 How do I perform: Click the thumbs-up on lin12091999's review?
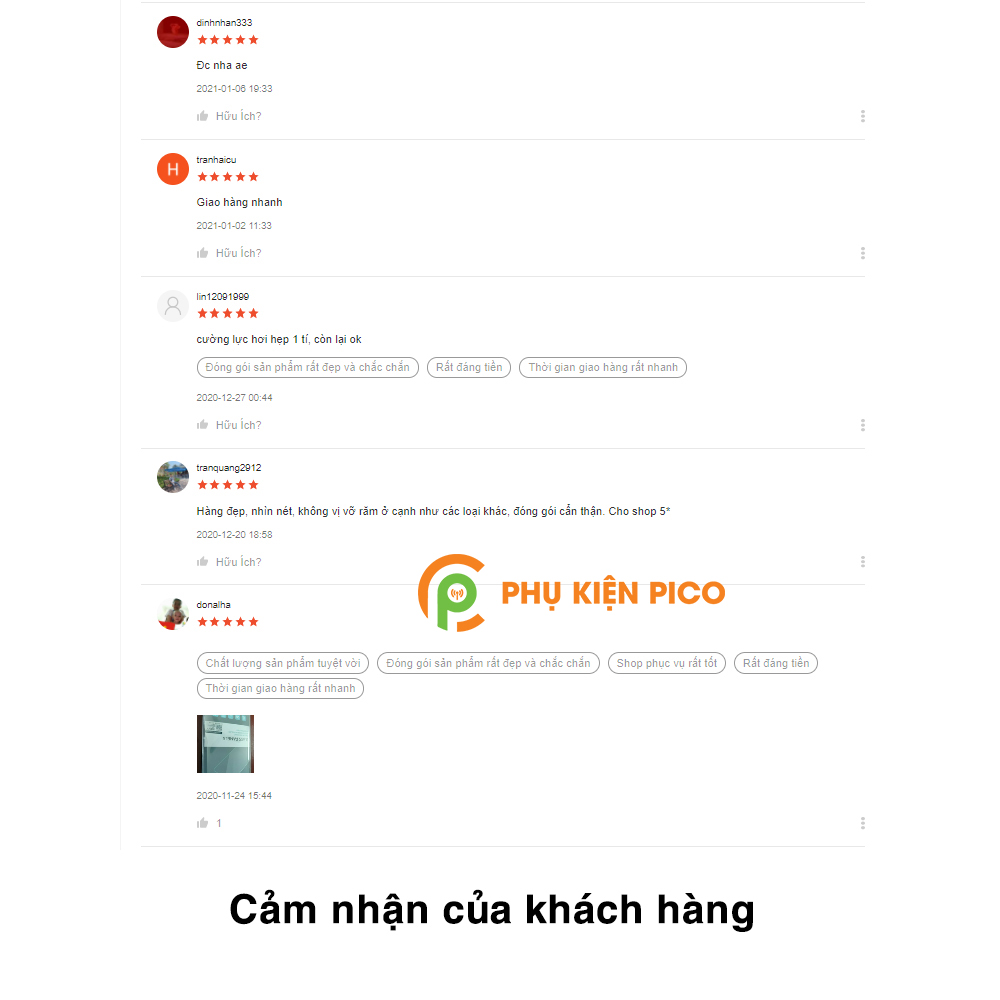pyautogui.click(x=202, y=425)
